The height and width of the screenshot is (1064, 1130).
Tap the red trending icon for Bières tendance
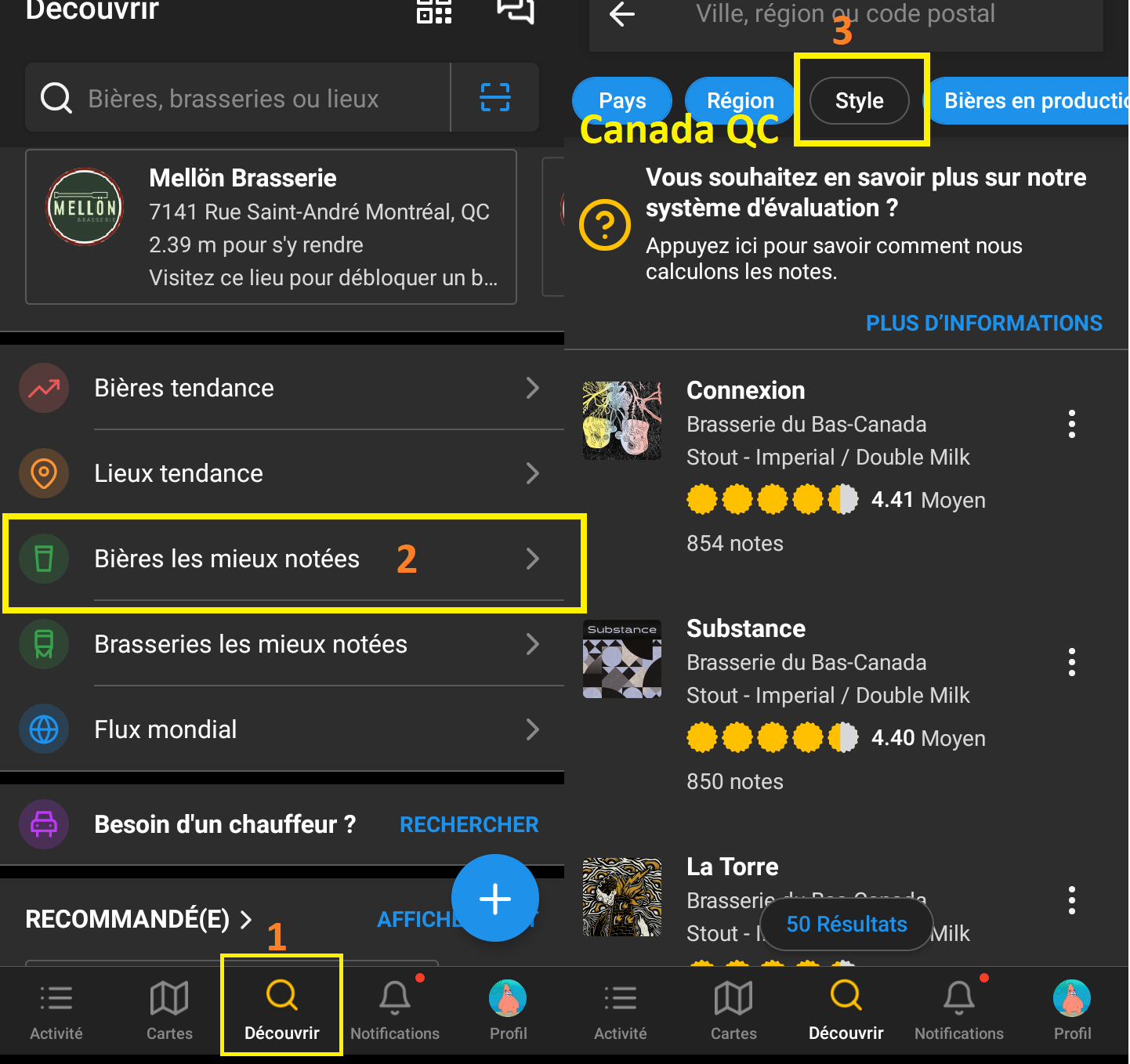click(x=44, y=388)
